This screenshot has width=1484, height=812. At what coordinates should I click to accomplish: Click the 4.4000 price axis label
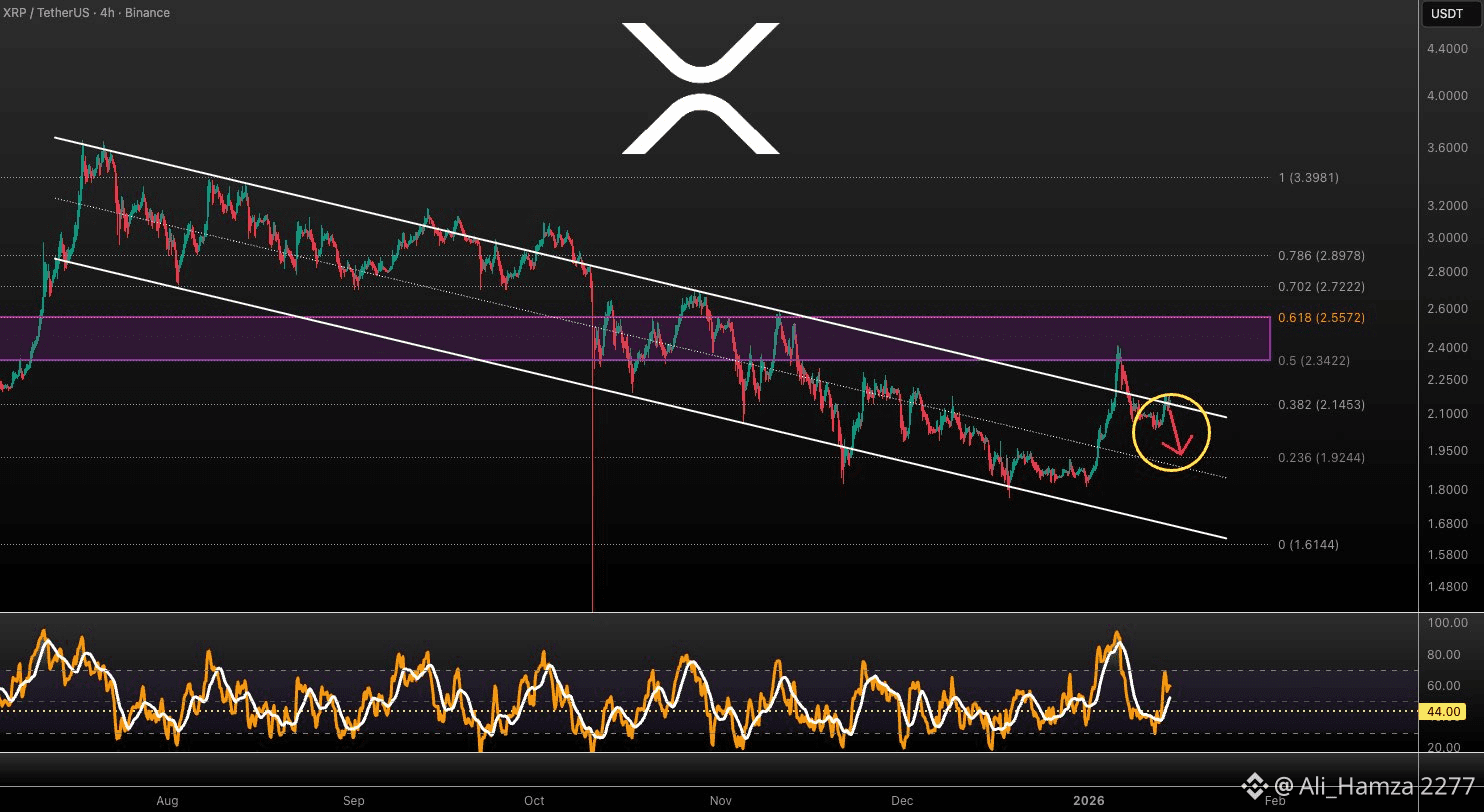coord(1447,49)
